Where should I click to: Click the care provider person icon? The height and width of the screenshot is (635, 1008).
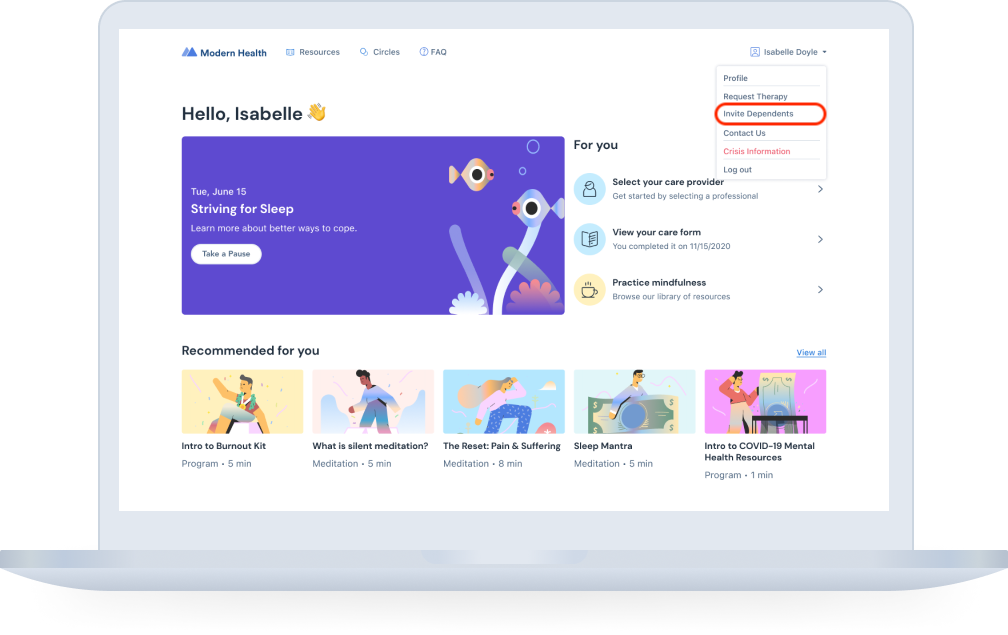pyautogui.click(x=589, y=188)
